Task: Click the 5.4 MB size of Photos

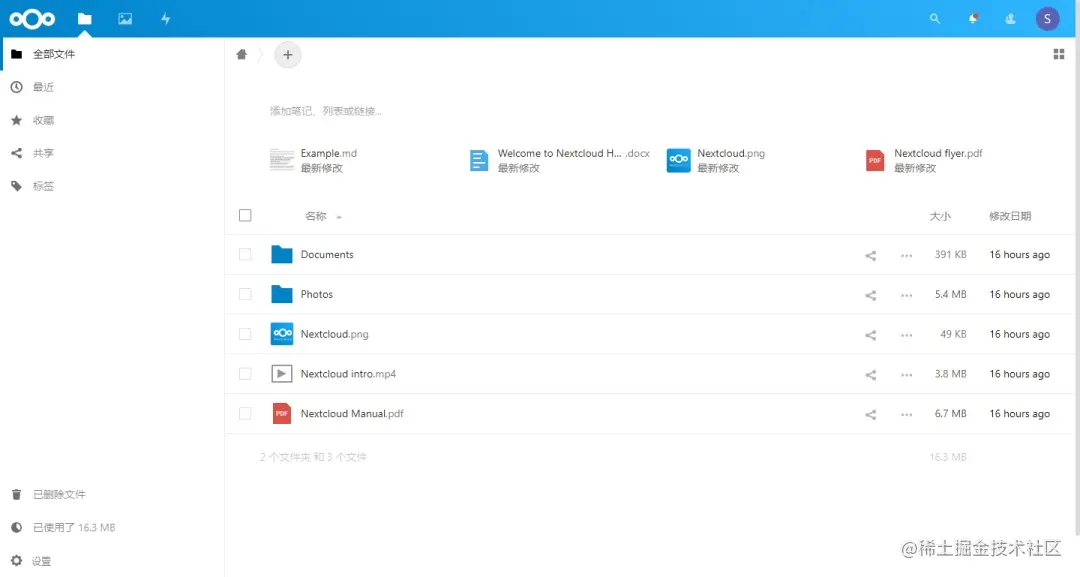Action: [x=951, y=295]
